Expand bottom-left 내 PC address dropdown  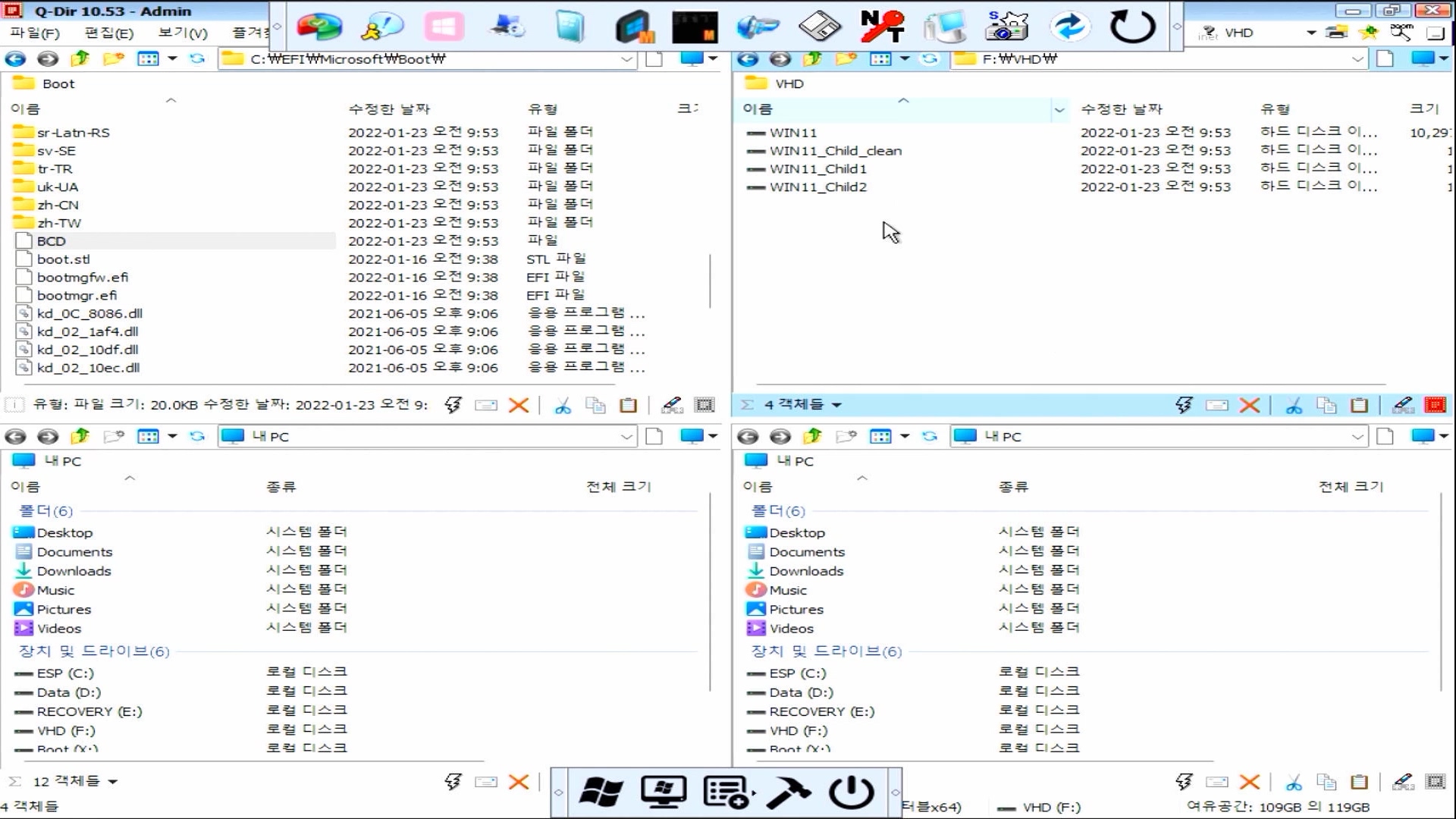coord(626,436)
